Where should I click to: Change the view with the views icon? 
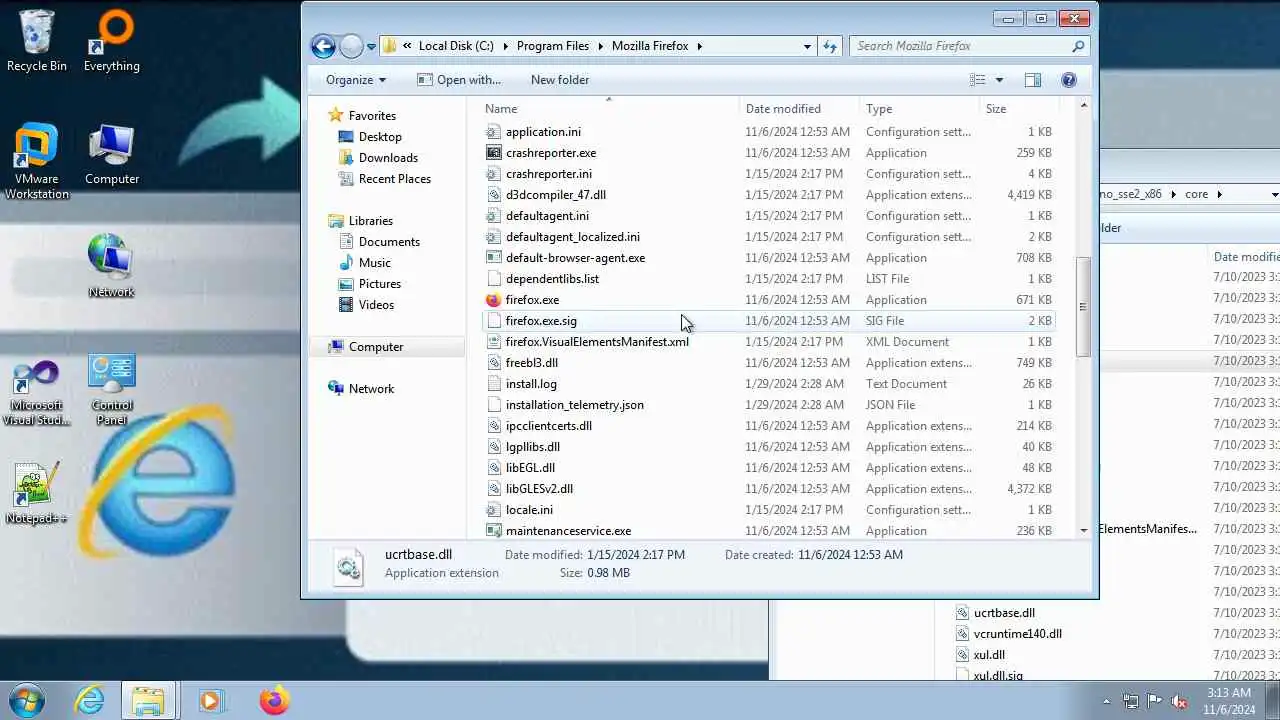point(978,80)
